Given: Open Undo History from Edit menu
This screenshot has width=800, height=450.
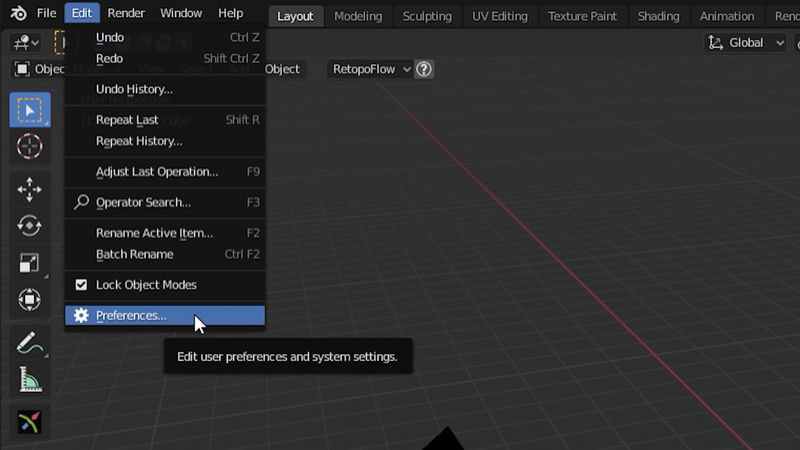Looking at the screenshot, I should click(x=165, y=89).
